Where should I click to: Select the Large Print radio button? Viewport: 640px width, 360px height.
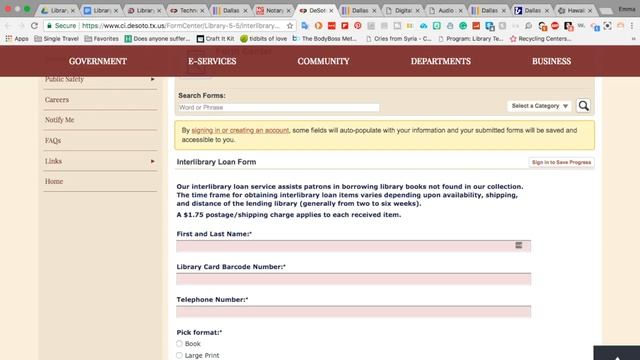coord(179,356)
